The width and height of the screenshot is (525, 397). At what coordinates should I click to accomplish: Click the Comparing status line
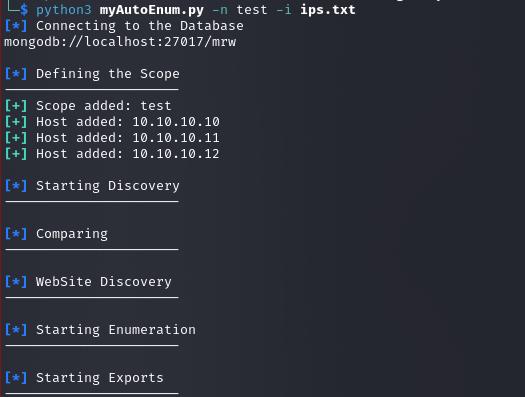[56, 234]
